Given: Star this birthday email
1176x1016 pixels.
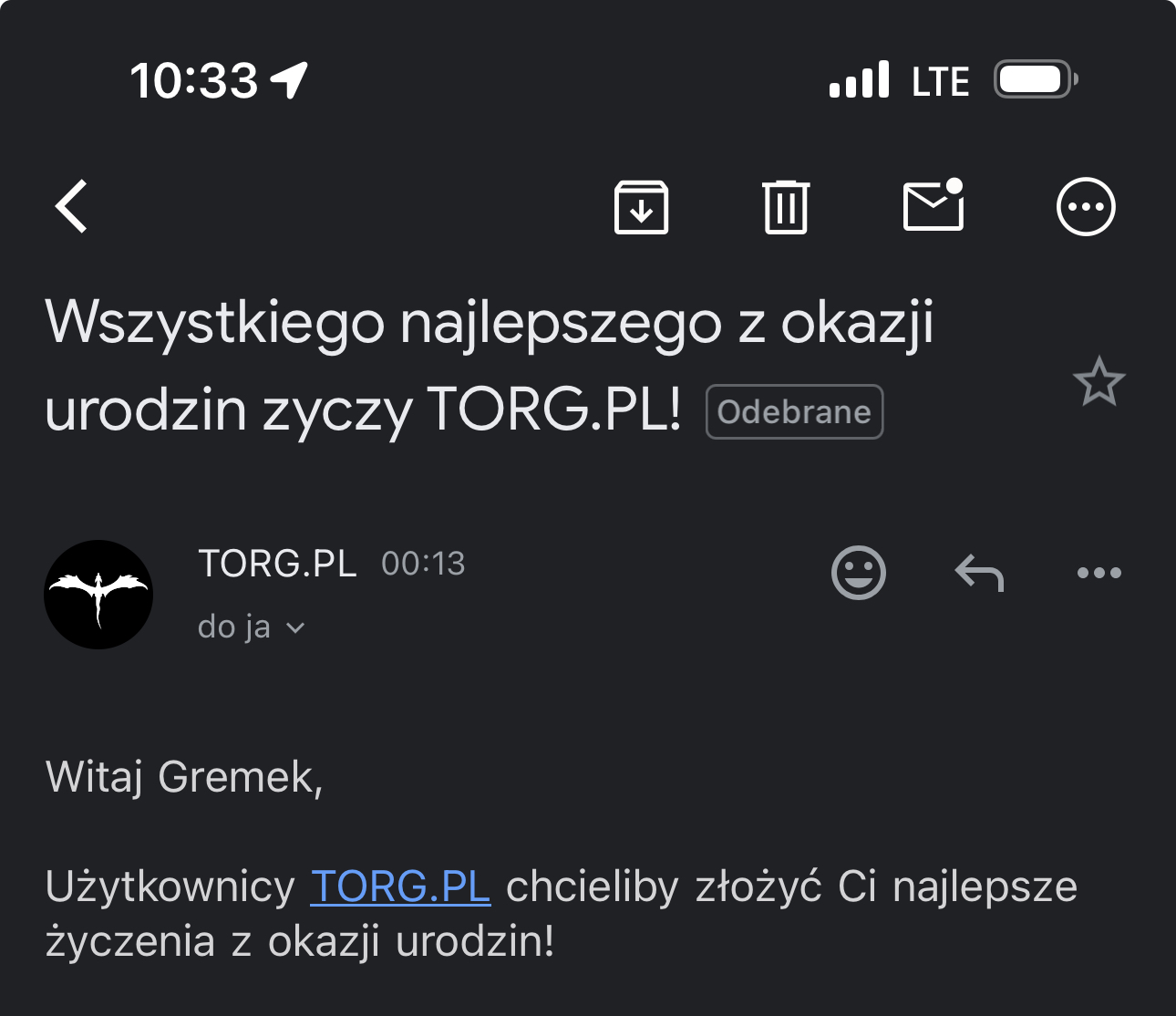Looking at the screenshot, I should [x=1099, y=381].
